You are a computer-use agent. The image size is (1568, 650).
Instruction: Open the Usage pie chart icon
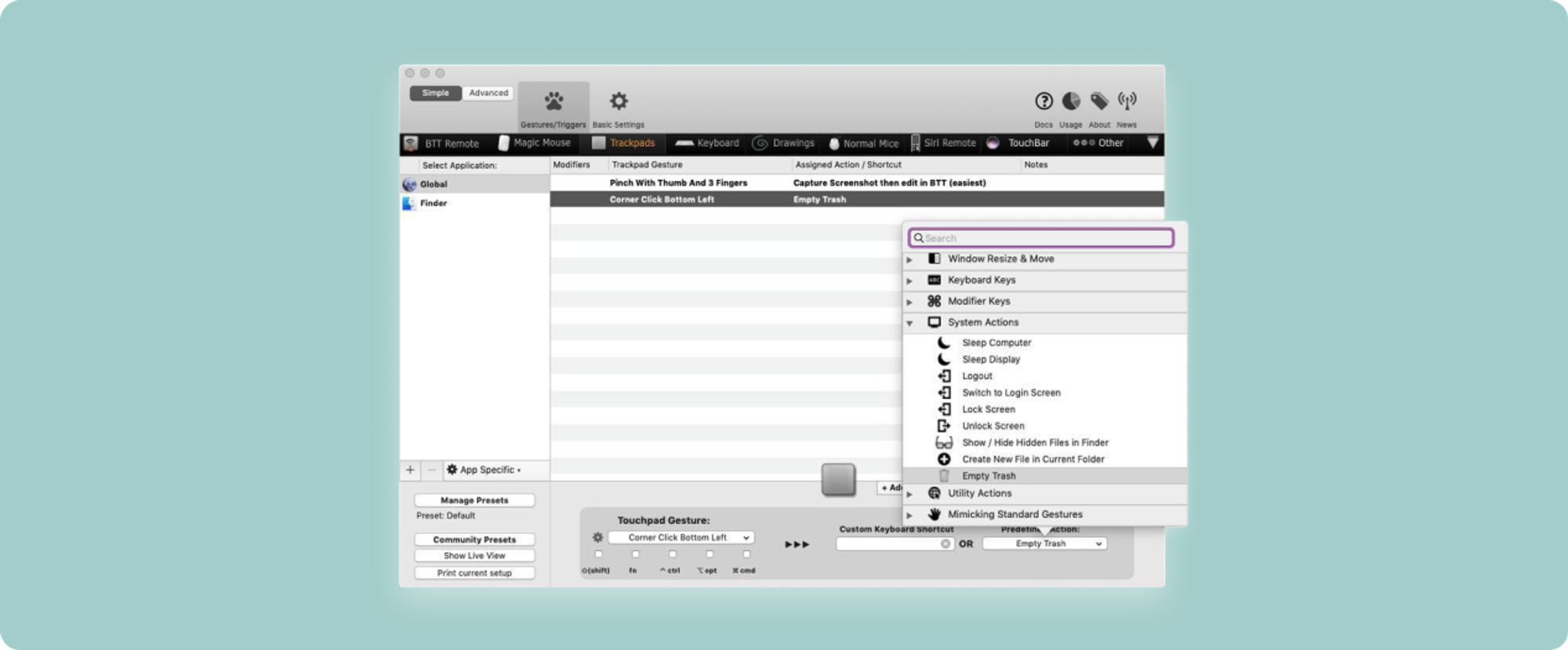pos(1070,101)
